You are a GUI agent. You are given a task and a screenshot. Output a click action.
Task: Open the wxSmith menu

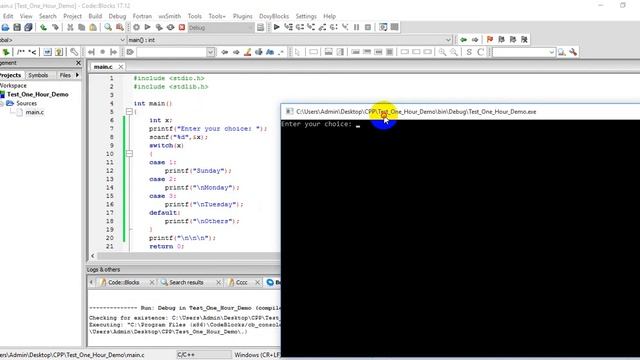coord(169,16)
